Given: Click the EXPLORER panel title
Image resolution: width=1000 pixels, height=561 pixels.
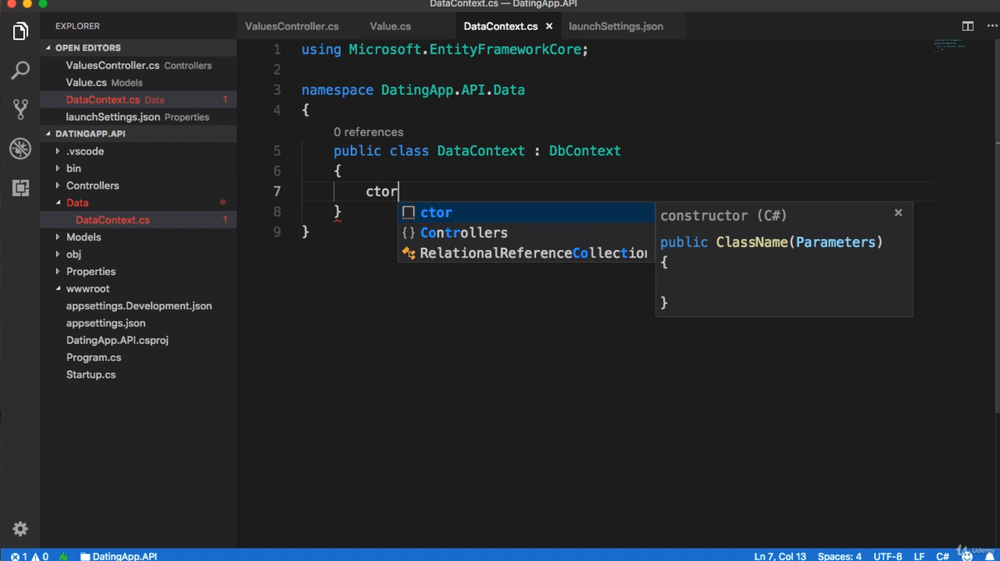Looking at the screenshot, I should (x=77, y=26).
